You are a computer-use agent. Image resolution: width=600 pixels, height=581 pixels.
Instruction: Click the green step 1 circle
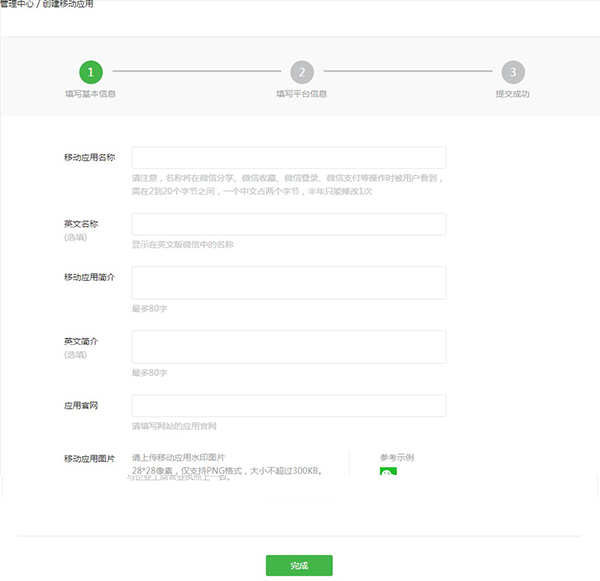pyautogui.click(x=91, y=72)
